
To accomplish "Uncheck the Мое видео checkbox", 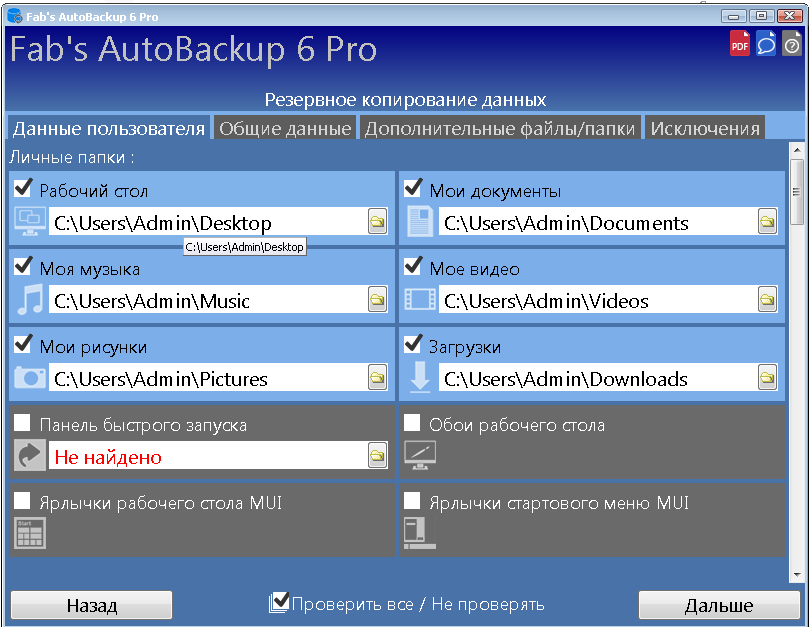I will point(413,267).
